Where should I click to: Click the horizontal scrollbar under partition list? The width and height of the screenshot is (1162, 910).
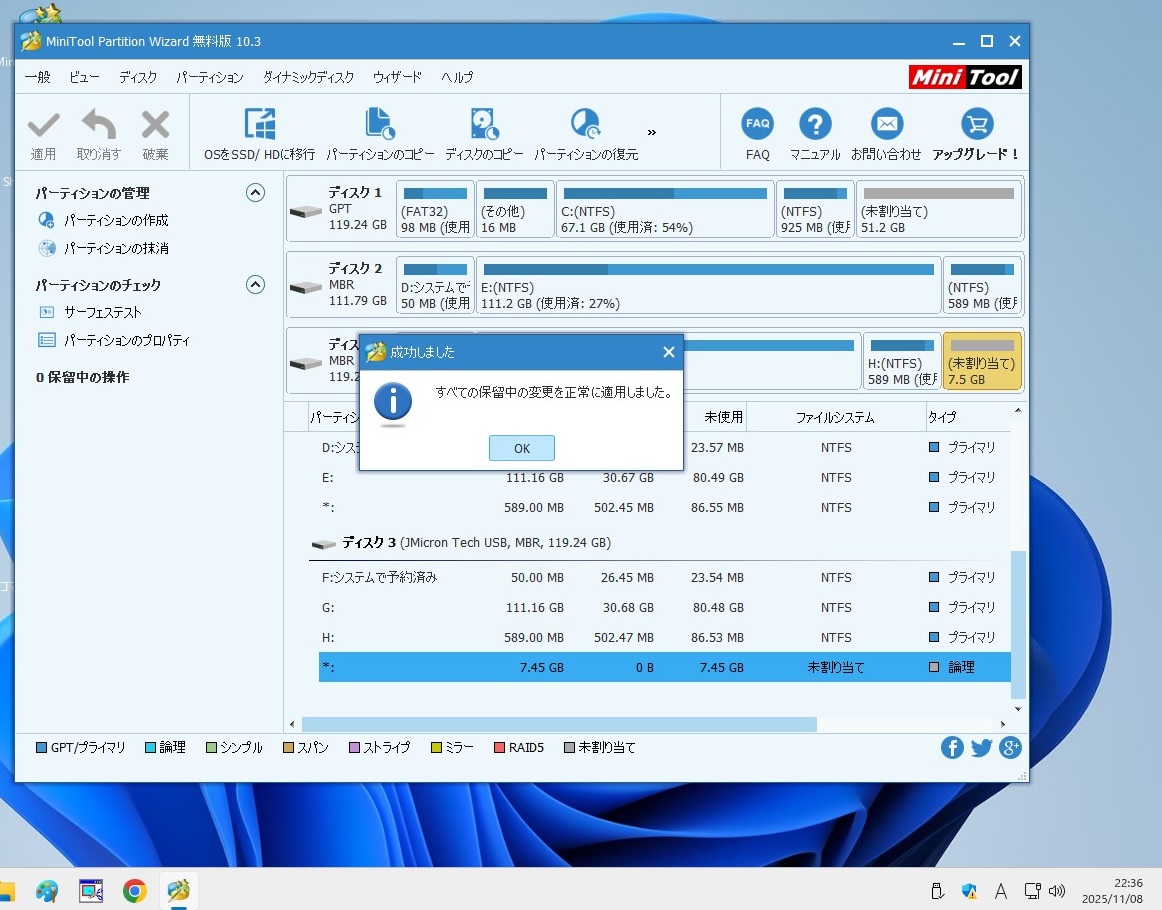558,724
